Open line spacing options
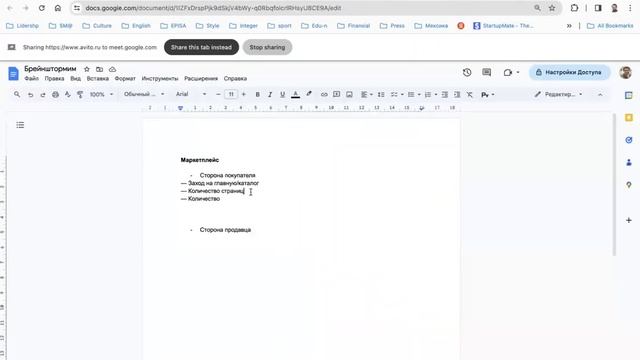Viewport: 640px width, 360px height. [381, 95]
